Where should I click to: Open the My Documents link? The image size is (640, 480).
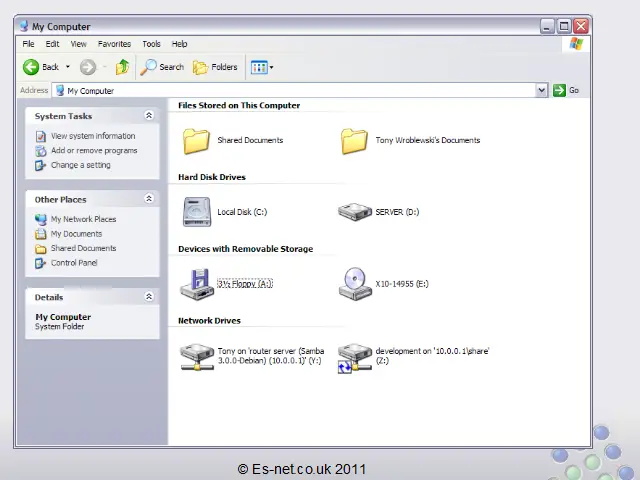[76, 234]
